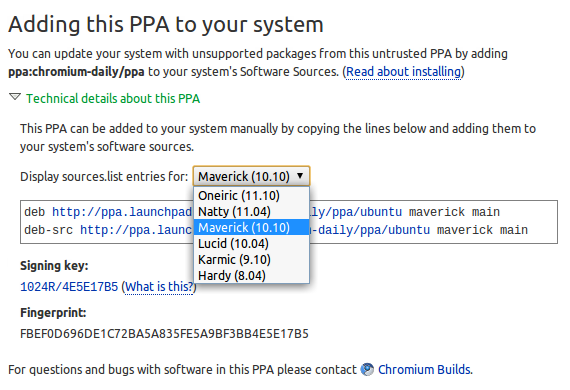Viewport: 570px width, 390px height.
Task: Open the Read about installing link
Action: (404, 72)
